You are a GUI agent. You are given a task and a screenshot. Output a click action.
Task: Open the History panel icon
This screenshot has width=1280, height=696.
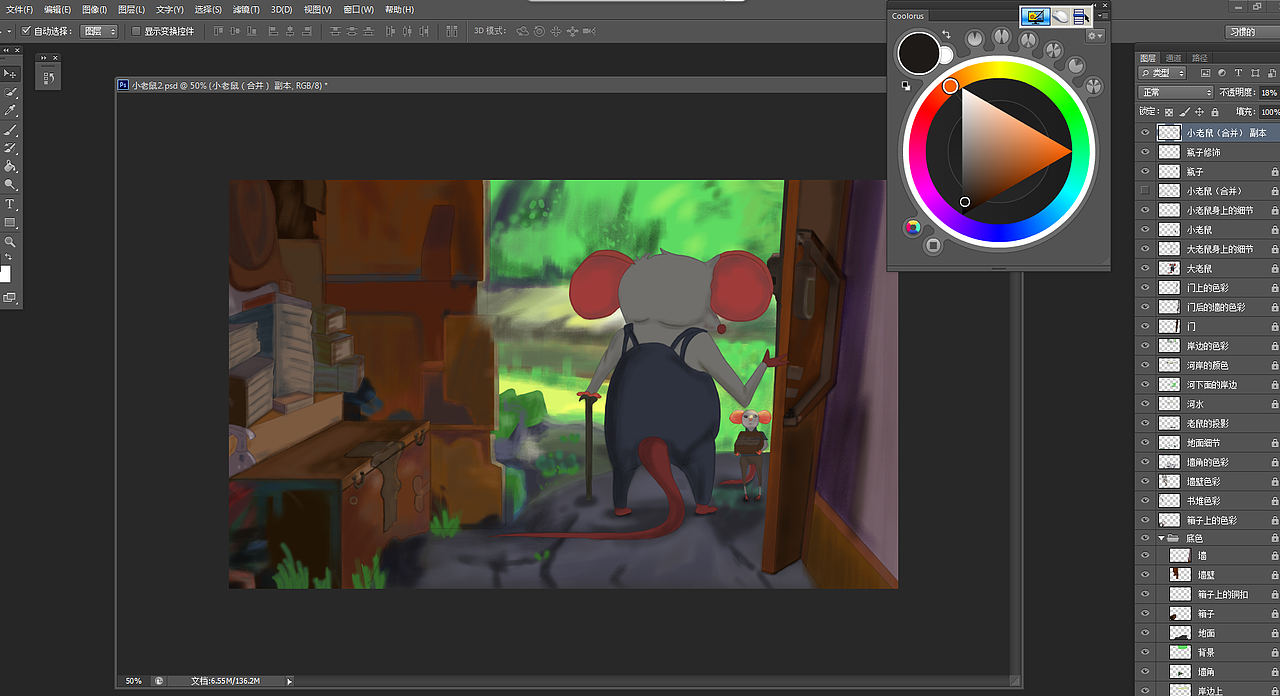(x=49, y=76)
